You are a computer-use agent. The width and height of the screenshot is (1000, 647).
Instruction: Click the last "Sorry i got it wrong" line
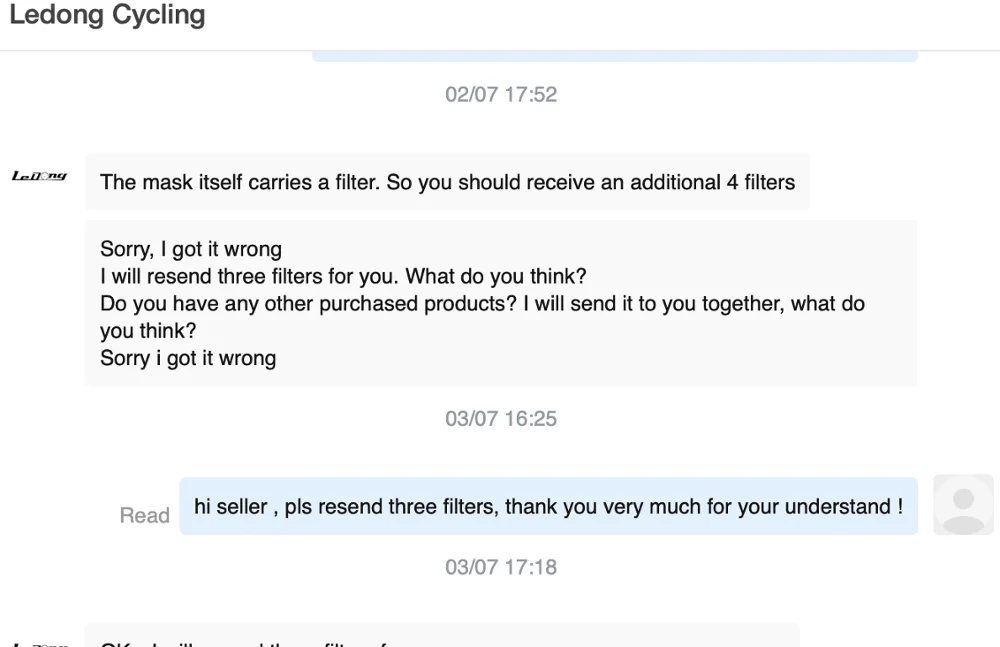(x=188, y=358)
